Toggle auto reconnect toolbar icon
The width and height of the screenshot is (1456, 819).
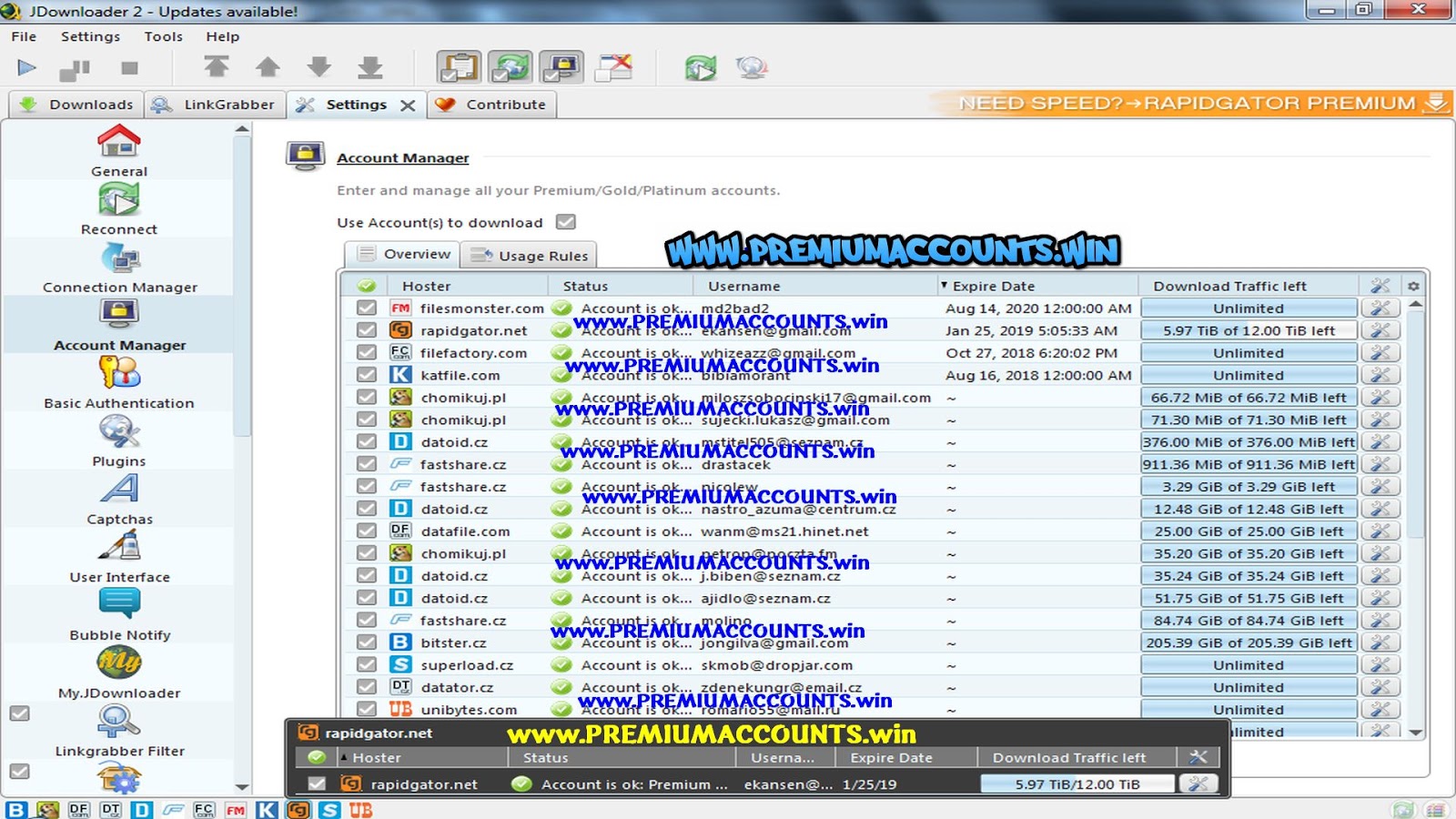click(511, 66)
